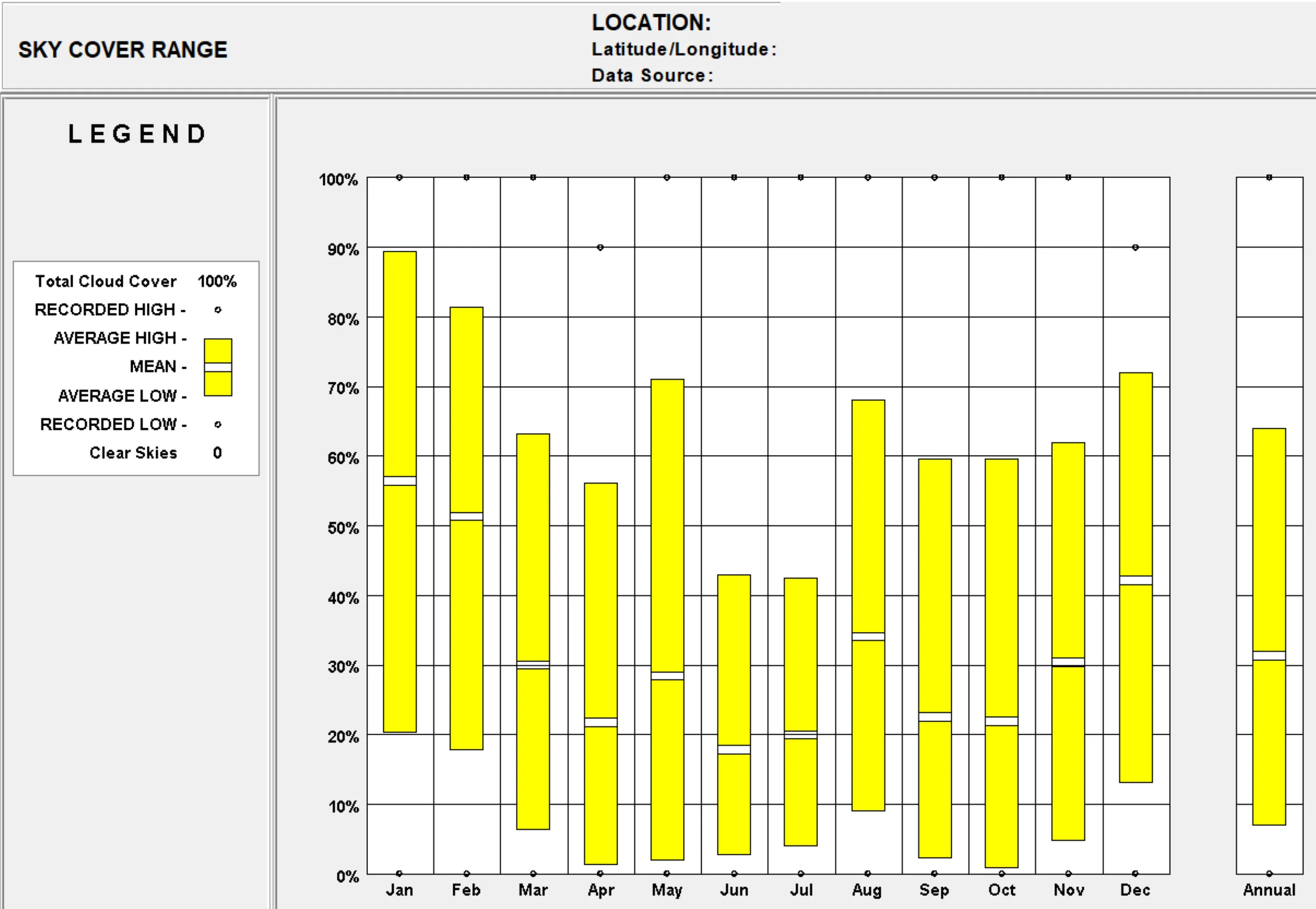
Task: Select the May yellow bar
Action: (x=667, y=619)
